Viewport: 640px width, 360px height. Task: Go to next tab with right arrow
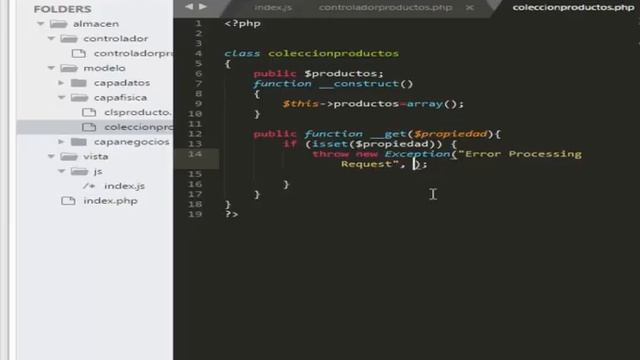[x=203, y=7]
